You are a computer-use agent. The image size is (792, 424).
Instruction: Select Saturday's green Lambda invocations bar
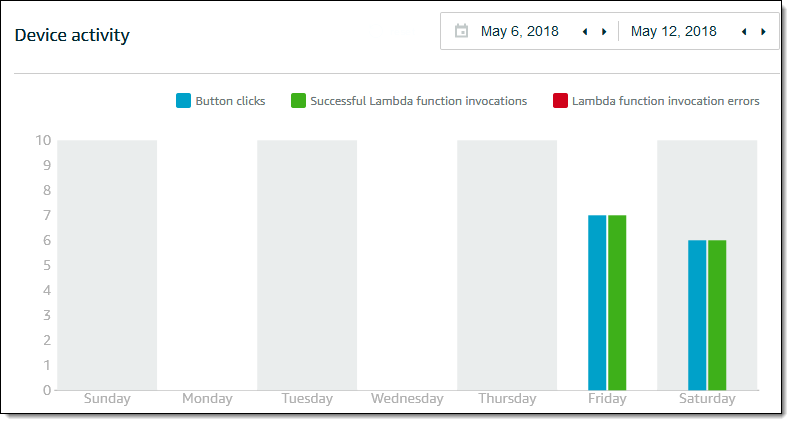(717, 315)
